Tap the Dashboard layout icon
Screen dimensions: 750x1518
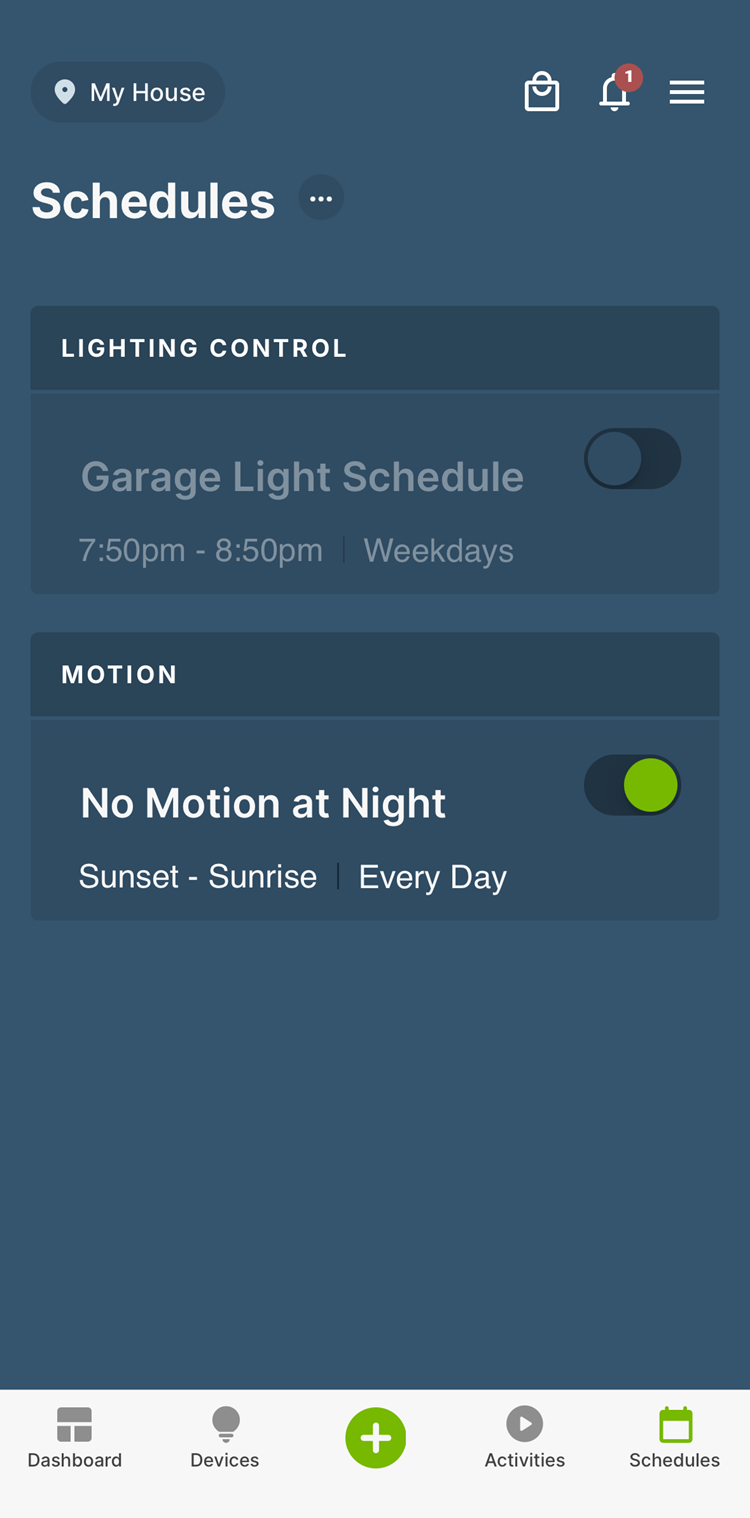tap(75, 1424)
